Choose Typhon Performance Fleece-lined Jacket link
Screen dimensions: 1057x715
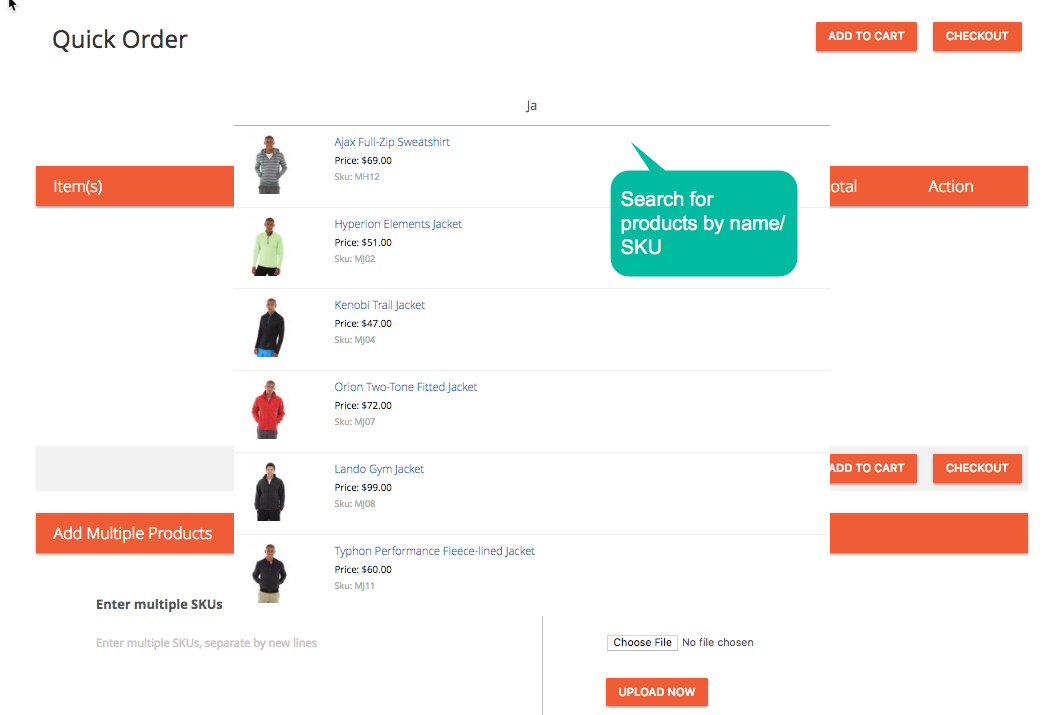(x=434, y=551)
